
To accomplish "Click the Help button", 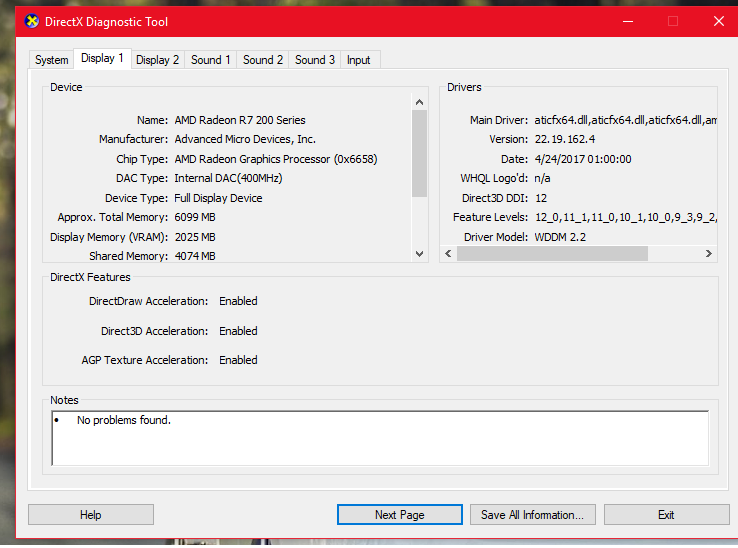I will pyautogui.click(x=91, y=515).
